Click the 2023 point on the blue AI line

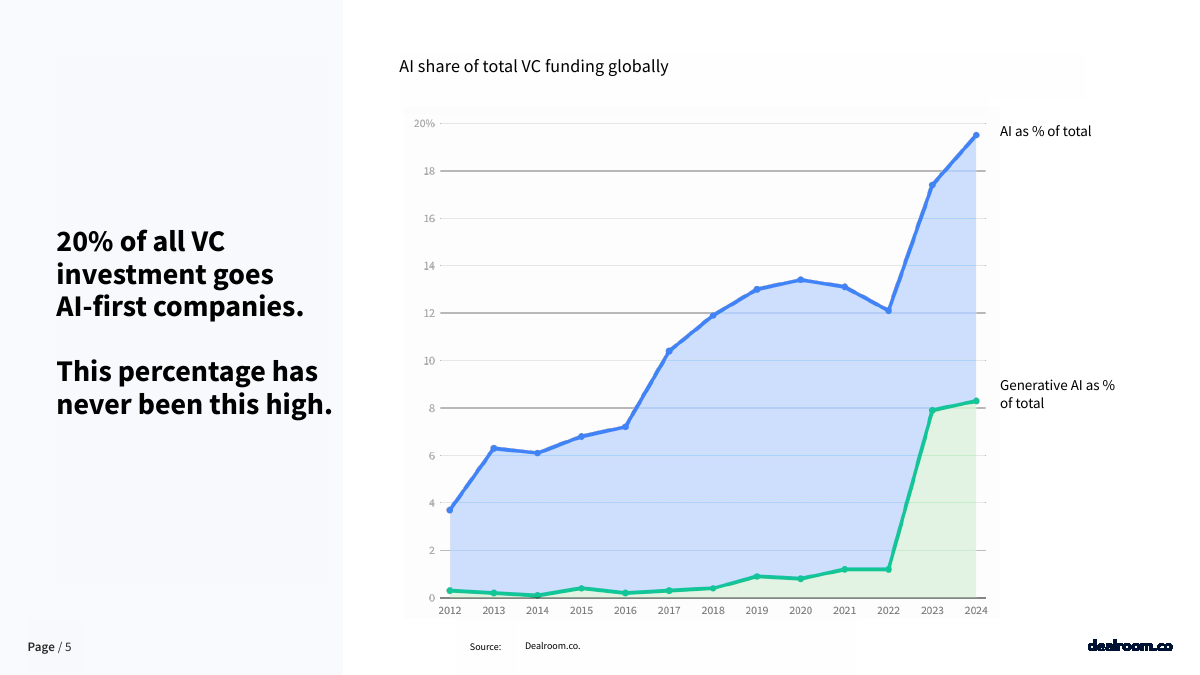point(932,185)
